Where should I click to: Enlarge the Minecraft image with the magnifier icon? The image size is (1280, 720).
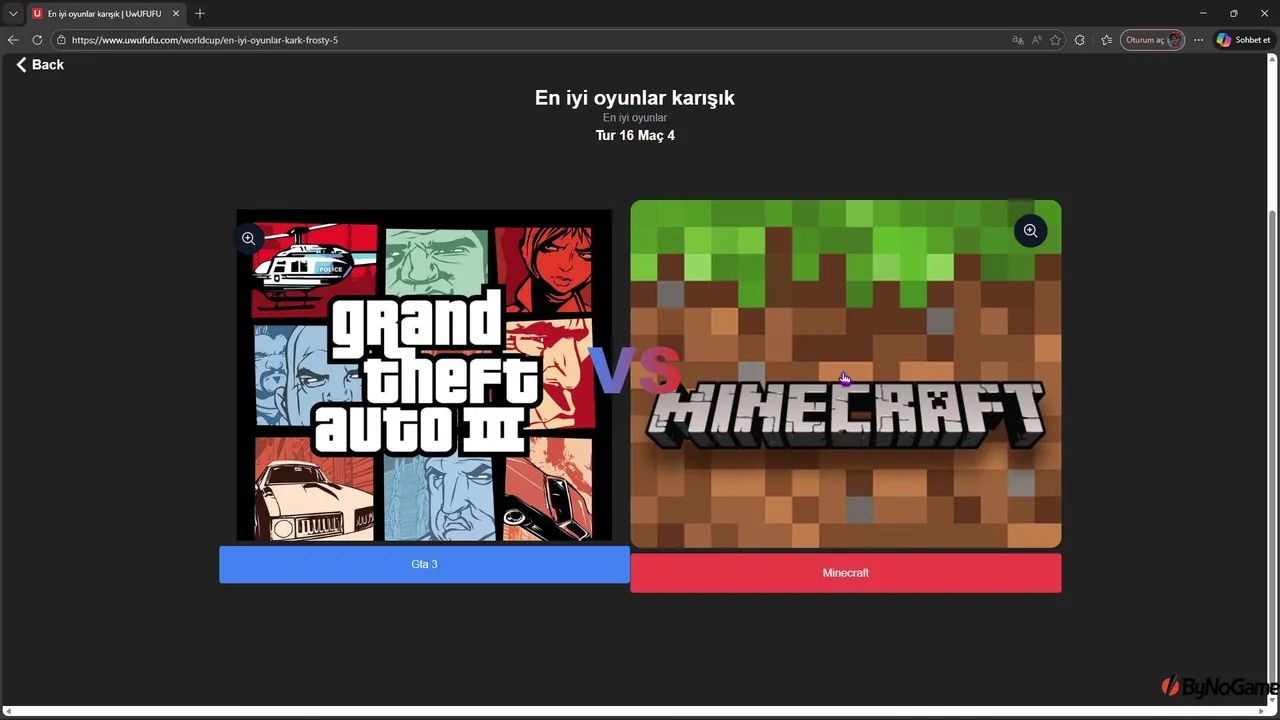click(x=1030, y=231)
